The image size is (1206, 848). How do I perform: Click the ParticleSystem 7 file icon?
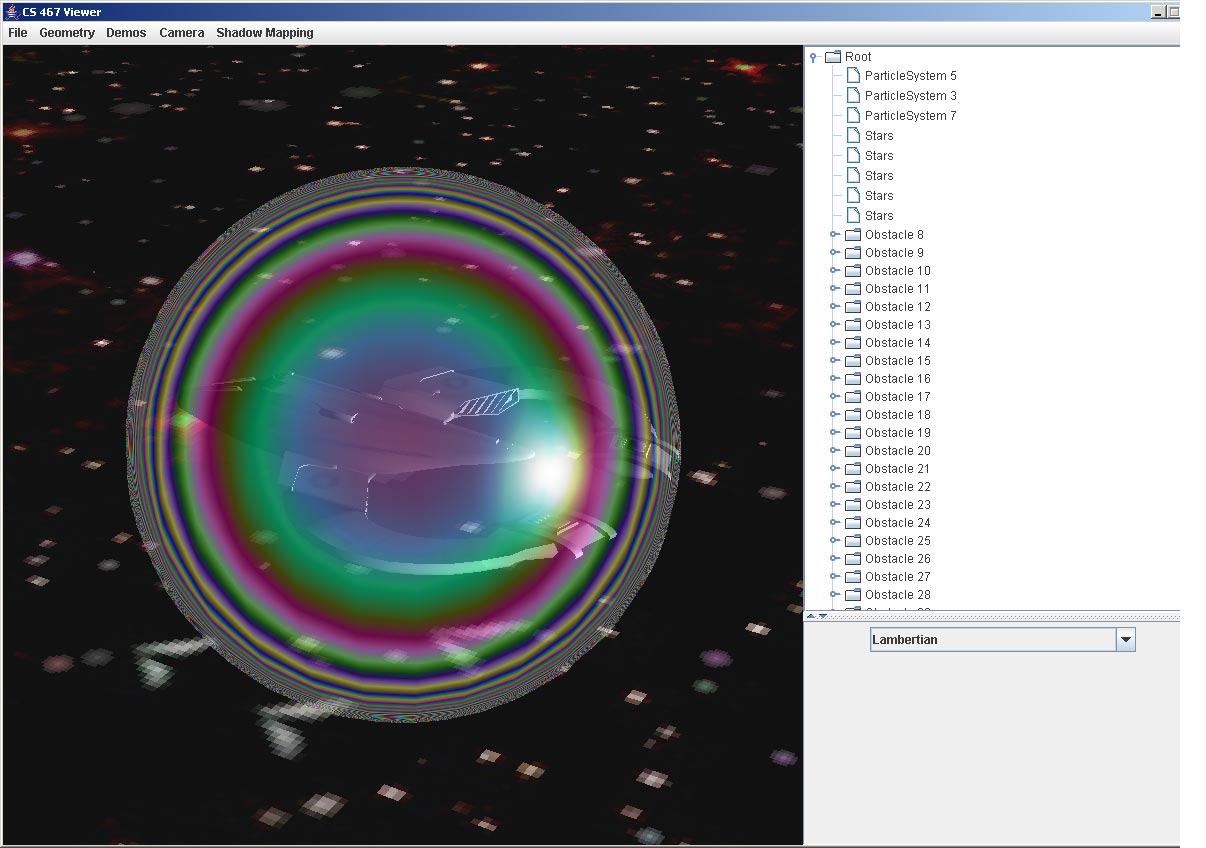tap(853, 116)
